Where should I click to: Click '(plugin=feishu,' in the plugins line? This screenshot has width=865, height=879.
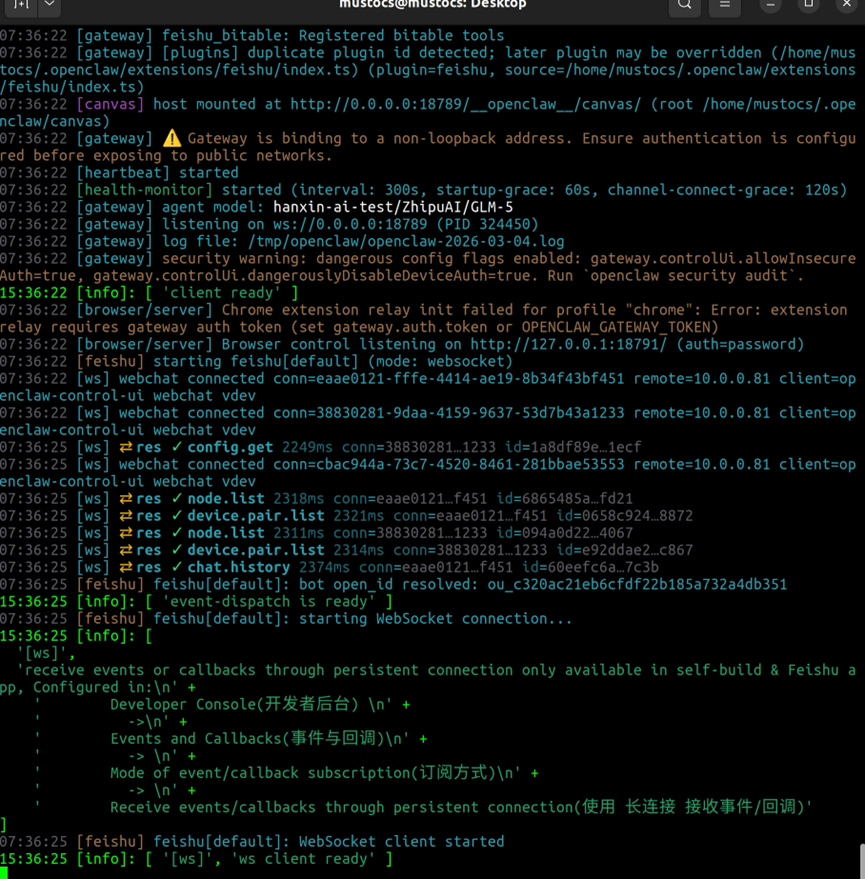432,70
